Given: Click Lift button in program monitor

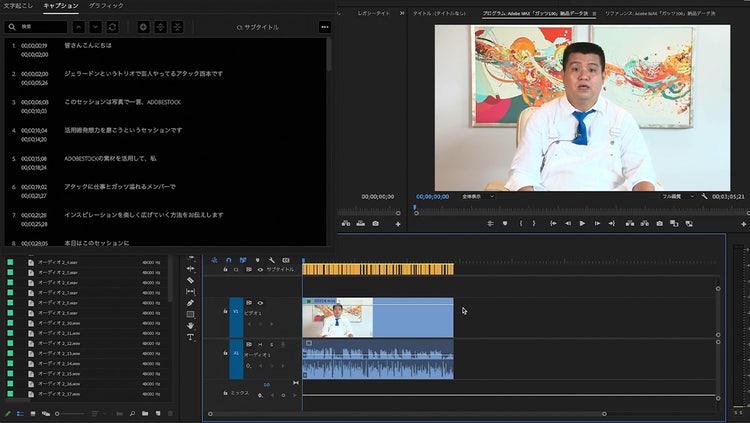Looking at the screenshot, I should (630, 223).
